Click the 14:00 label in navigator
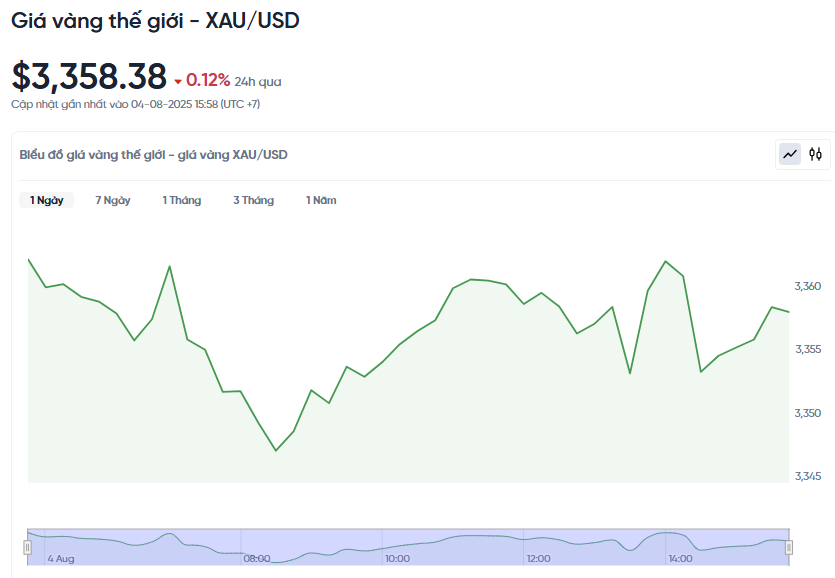 [681, 559]
